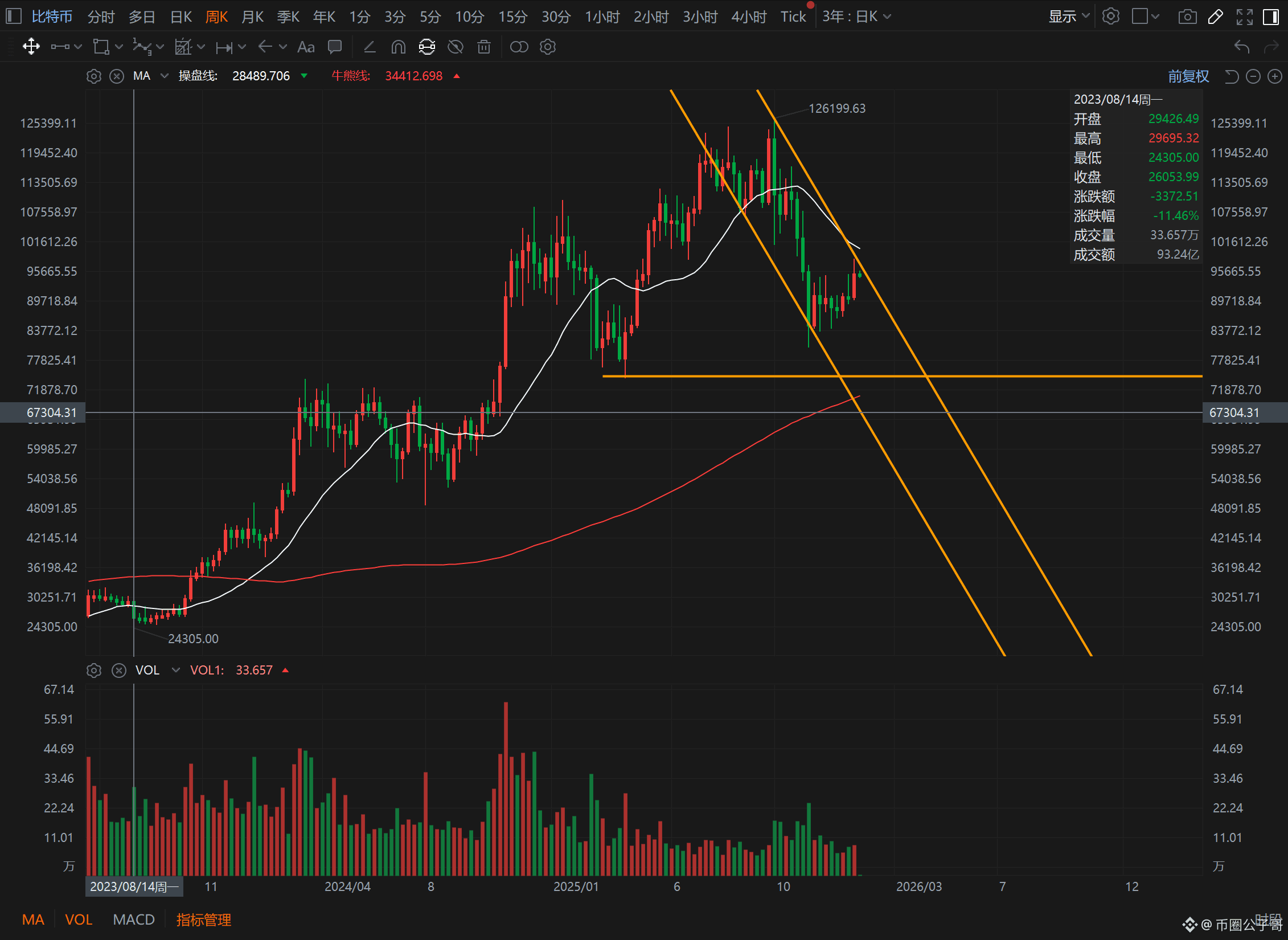Select the comment bubble annotation tool
This screenshot has height=940, width=1288.
tap(335, 47)
